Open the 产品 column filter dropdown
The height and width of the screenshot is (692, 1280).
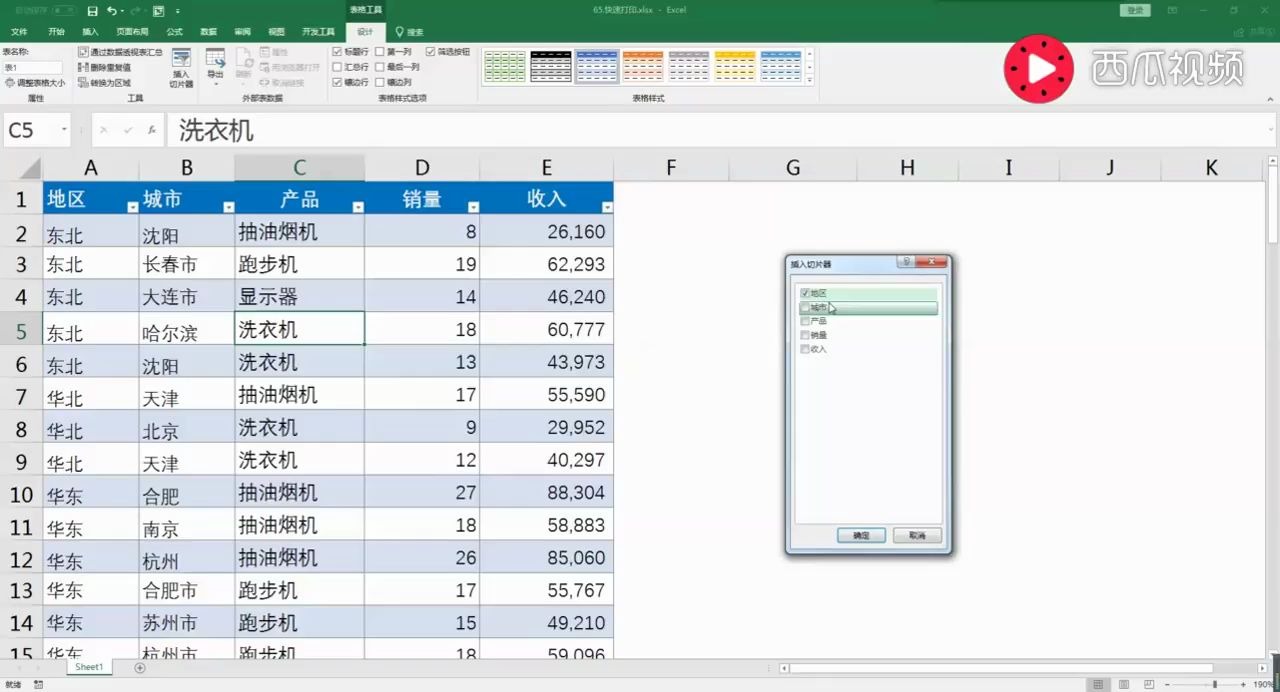(358, 207)
